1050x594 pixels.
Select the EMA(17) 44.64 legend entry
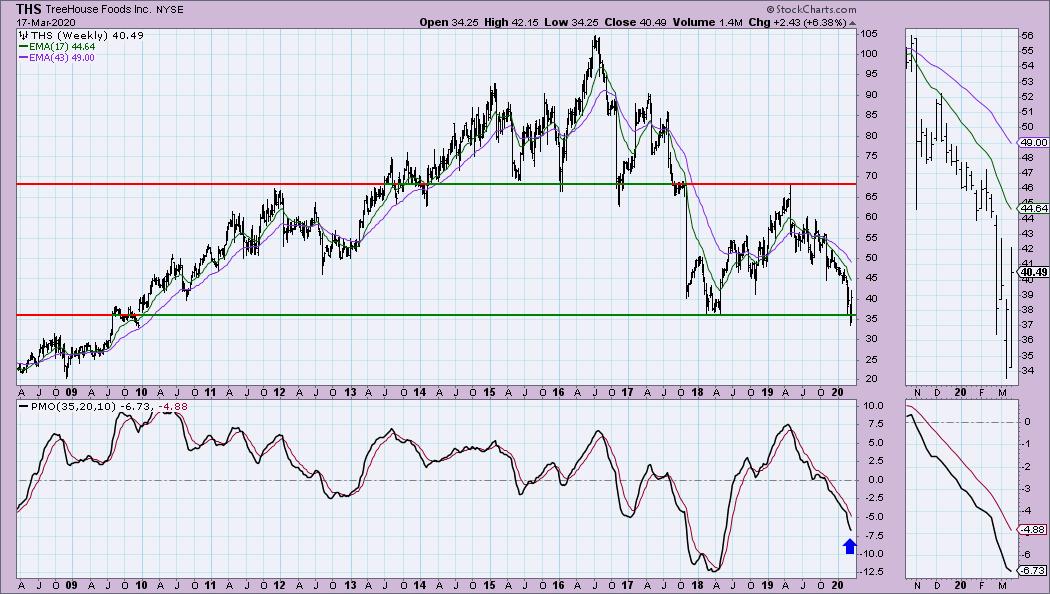(x=58, y=47)
